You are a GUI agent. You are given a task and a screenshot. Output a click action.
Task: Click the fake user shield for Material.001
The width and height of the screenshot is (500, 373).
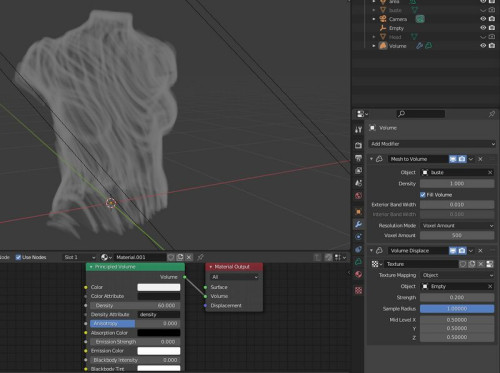pos(171,257)
